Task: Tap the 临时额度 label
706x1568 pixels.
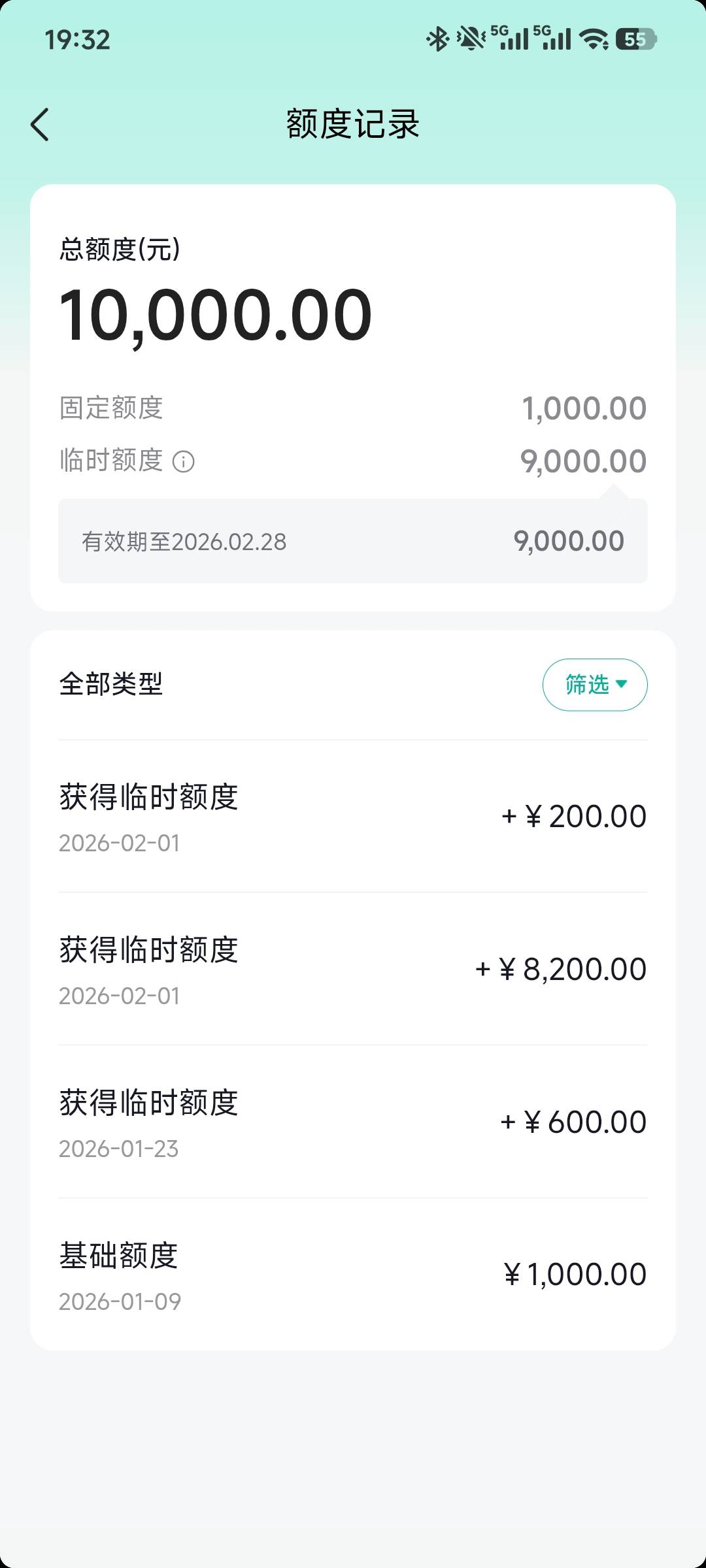Action: coord(111,461)
